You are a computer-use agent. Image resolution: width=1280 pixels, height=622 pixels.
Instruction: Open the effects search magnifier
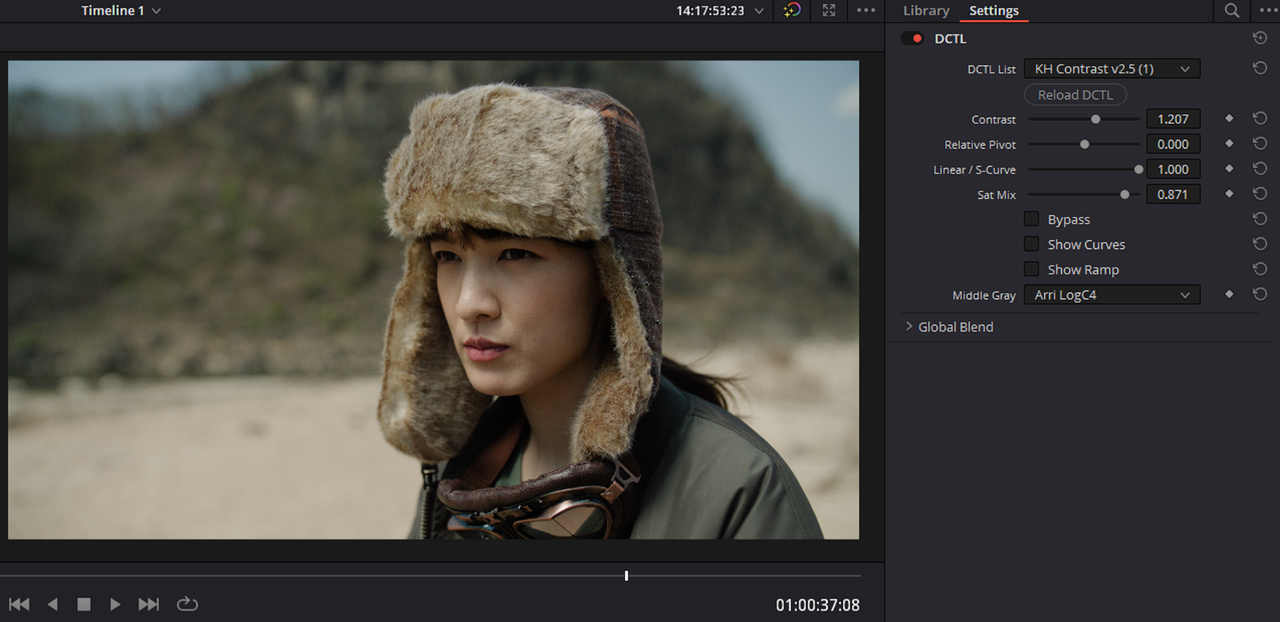(1232, 11)
